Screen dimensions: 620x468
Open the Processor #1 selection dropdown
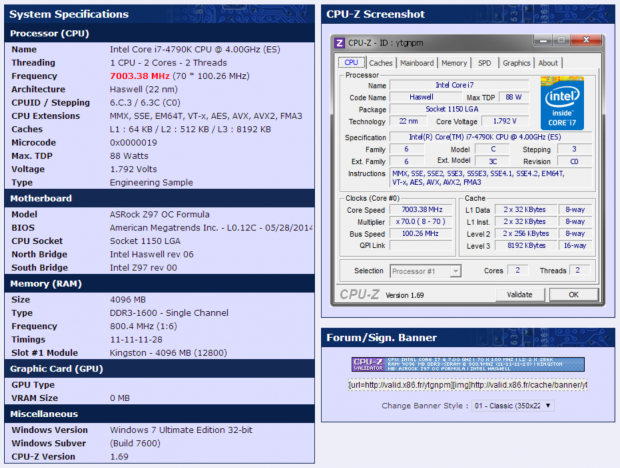point(425,271)
